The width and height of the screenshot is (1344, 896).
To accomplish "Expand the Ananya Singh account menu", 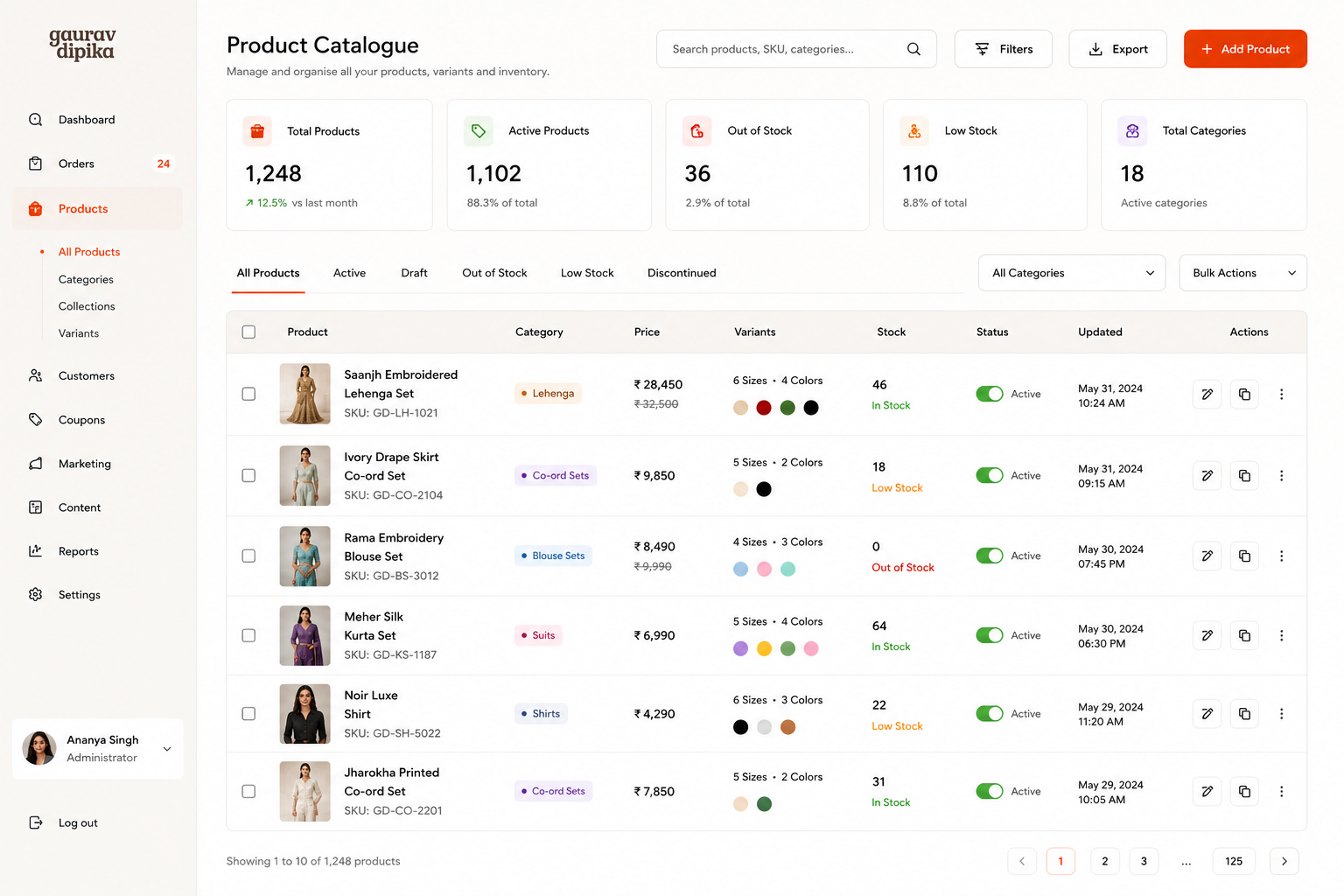I will tap(98, 749).
